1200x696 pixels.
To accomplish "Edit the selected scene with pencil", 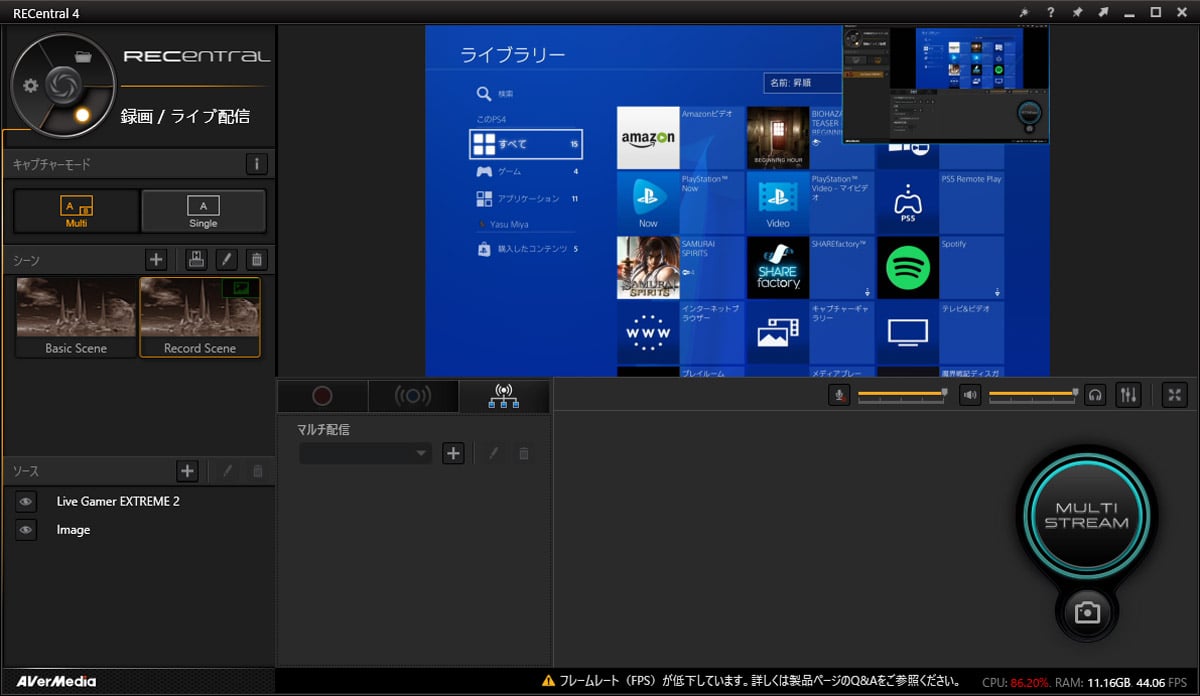I will coord(227,260).
